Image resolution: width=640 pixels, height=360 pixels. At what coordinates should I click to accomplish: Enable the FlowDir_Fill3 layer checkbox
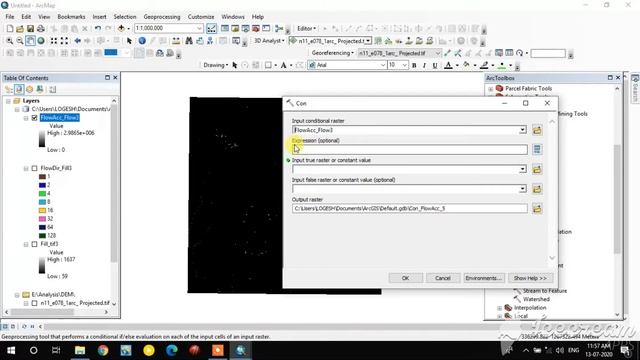34,168
